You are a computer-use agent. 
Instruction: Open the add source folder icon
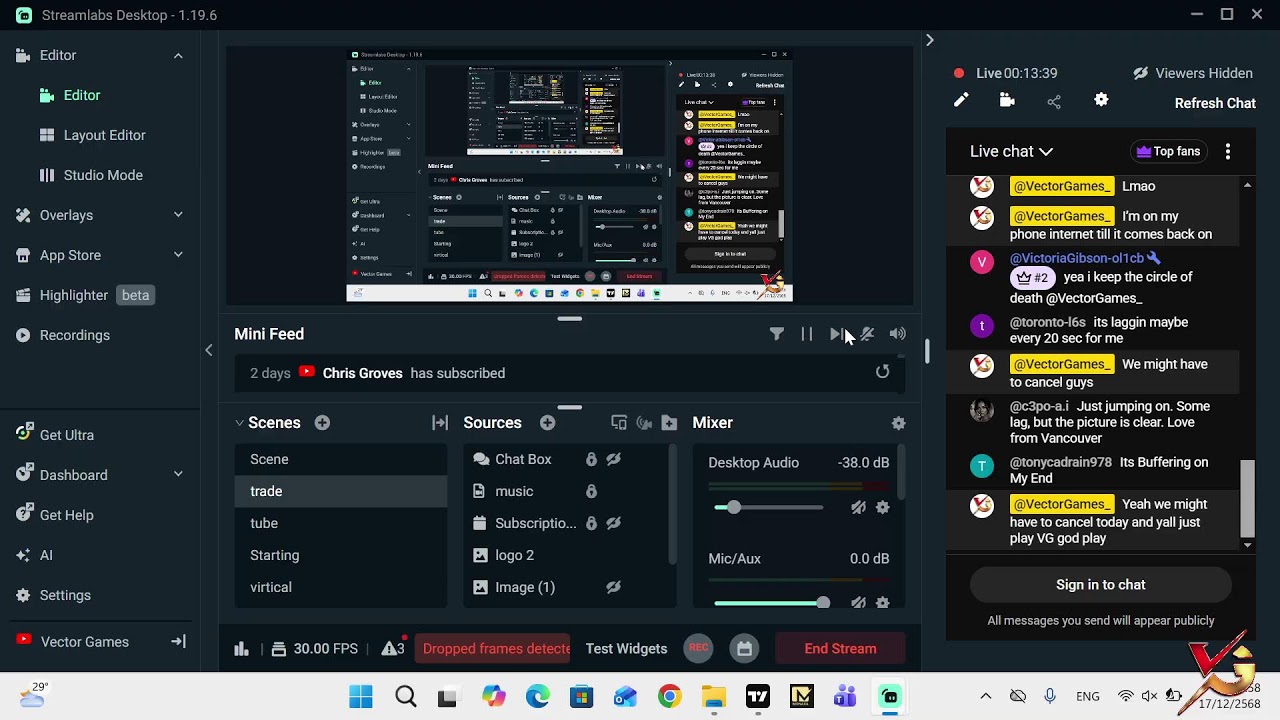tap(670, 423)
